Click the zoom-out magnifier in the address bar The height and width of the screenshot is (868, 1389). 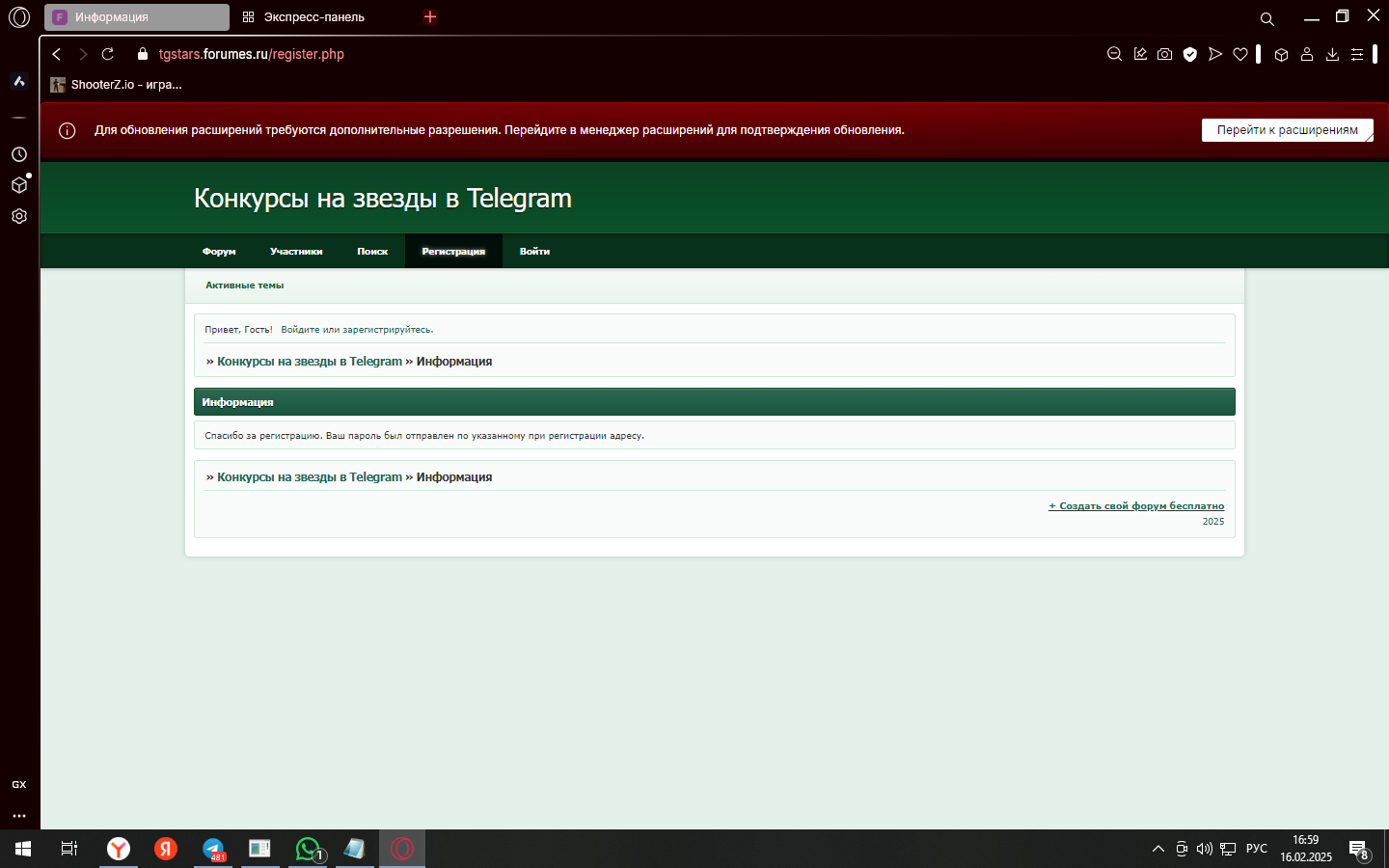tap(1114, 54)
